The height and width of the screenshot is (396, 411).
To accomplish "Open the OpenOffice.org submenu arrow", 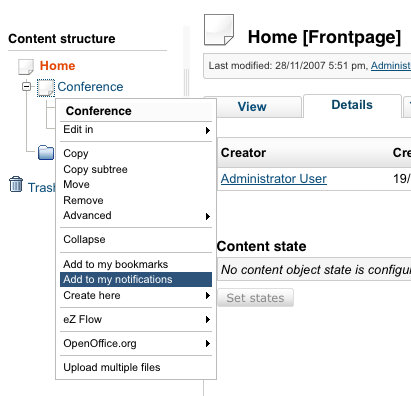I will [208, 344].
